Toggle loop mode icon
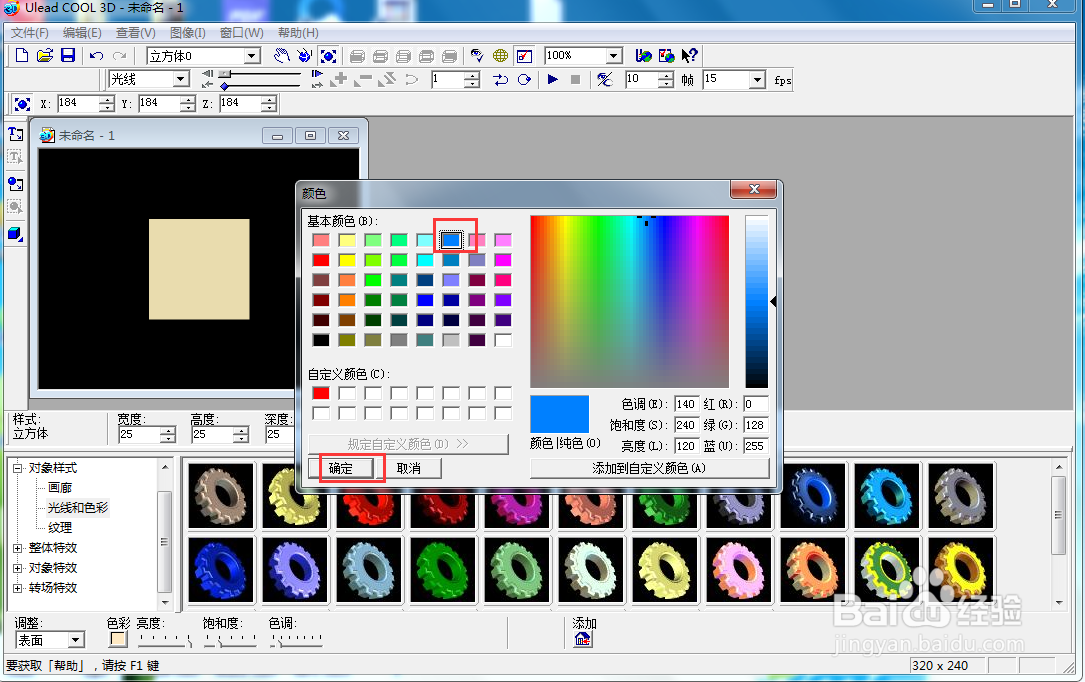Screen dimensions: 1085x682 500,80
